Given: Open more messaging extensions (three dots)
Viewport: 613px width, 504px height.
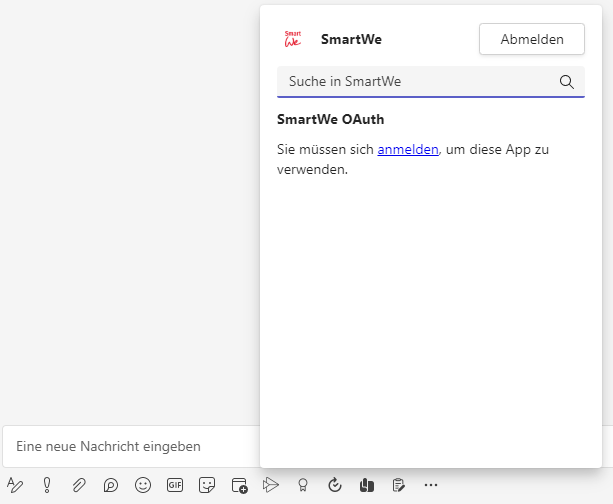Looking at the screenshot, I should coord(431,485).
